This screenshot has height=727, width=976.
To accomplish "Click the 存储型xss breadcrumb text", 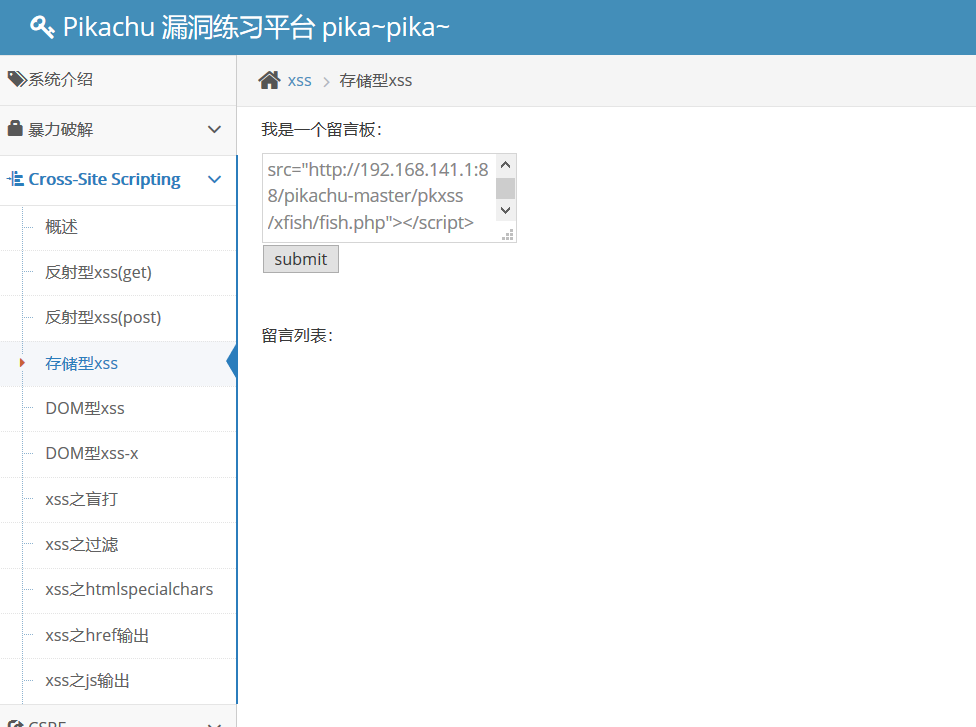I will click(375, 80).
